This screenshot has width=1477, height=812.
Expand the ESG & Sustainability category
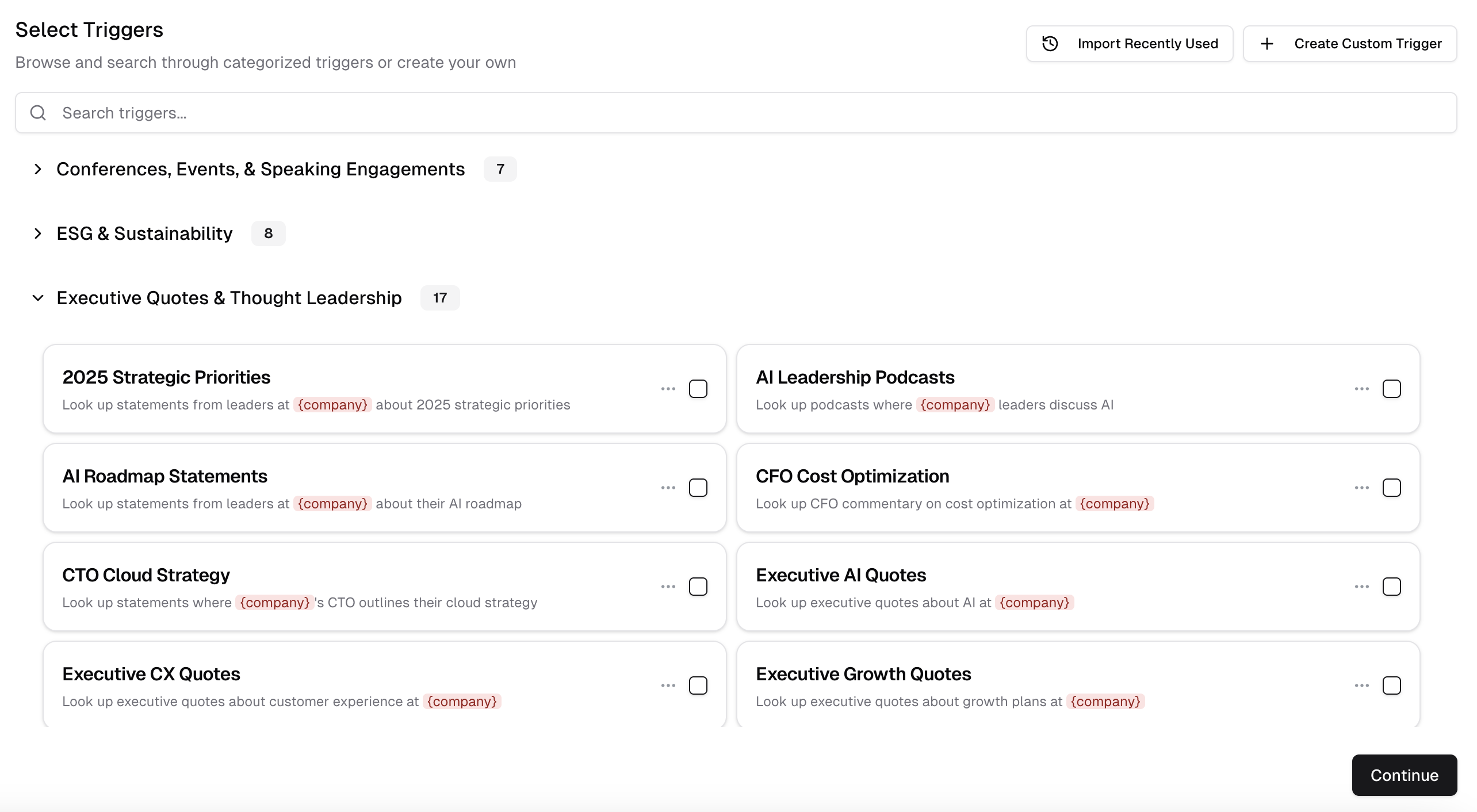point(38,233)
